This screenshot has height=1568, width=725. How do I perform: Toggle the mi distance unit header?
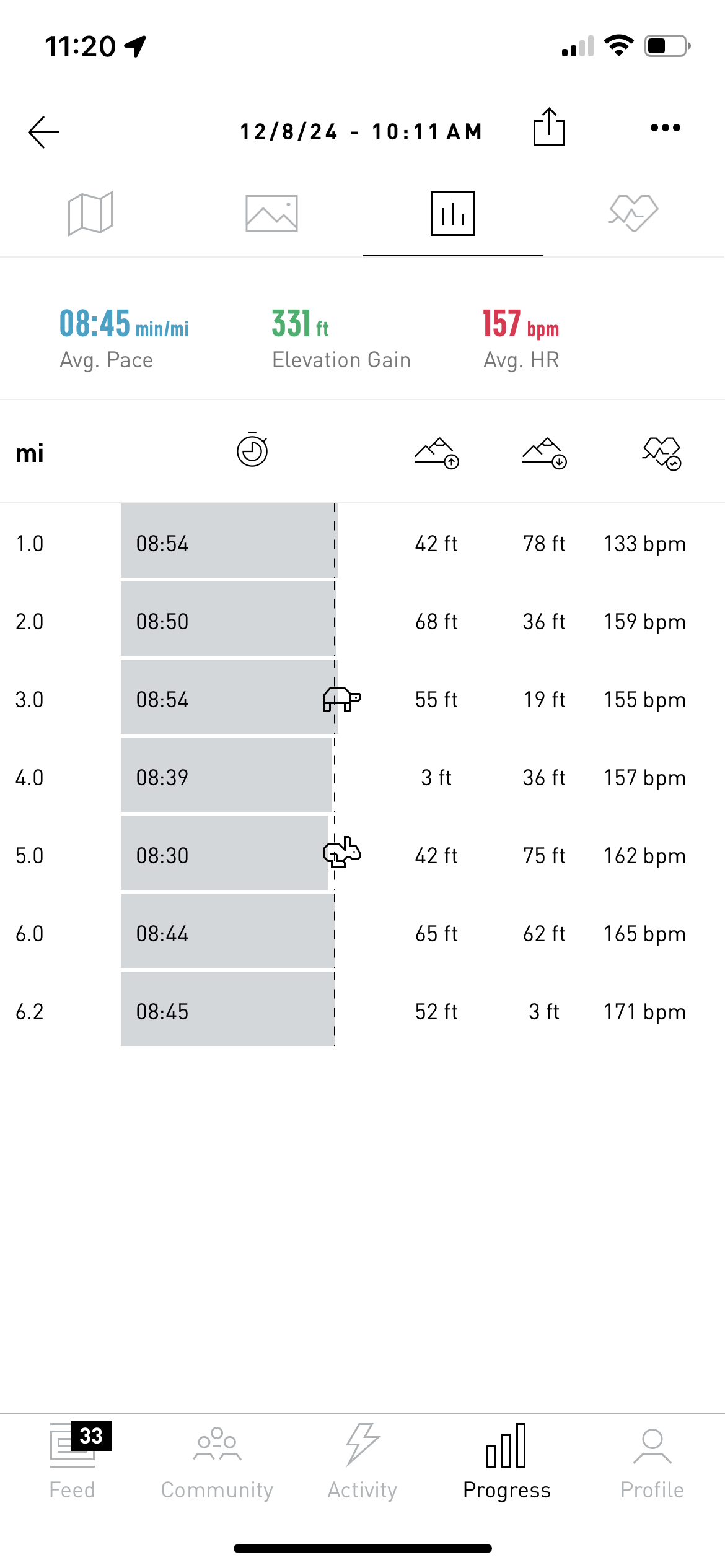click(x=30, y=453)
